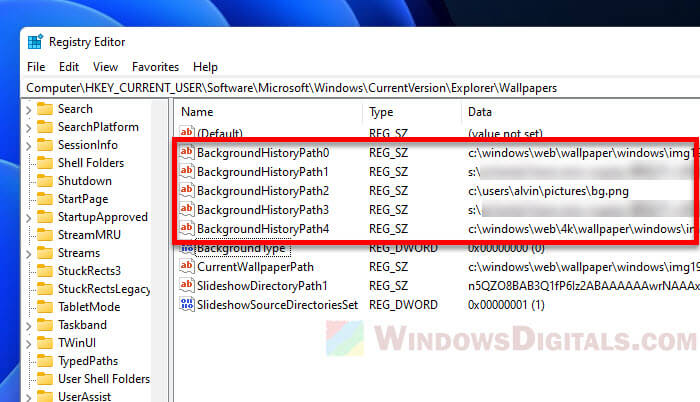Select the StreamMRU folder icon

click(x=45, y=235)
